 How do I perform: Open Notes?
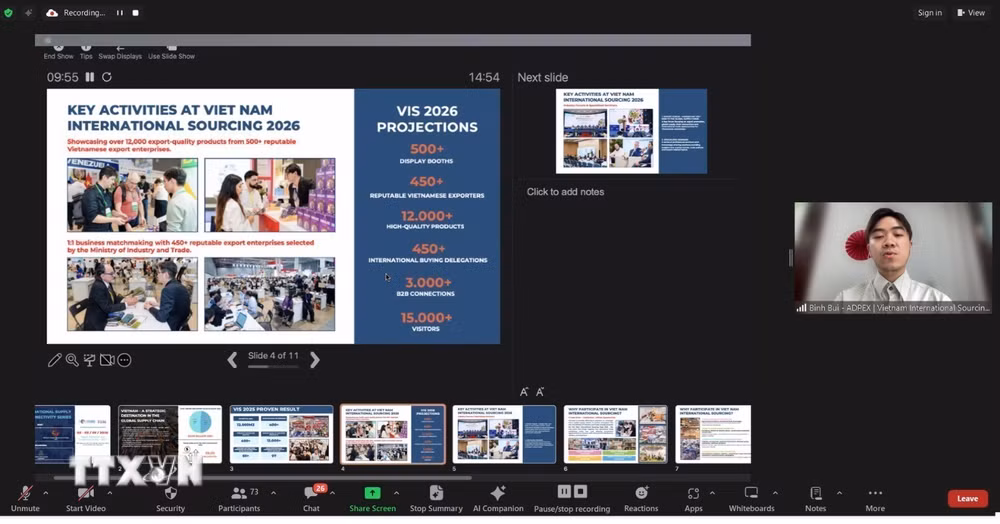pyautogui.click(x=815, y=499)
